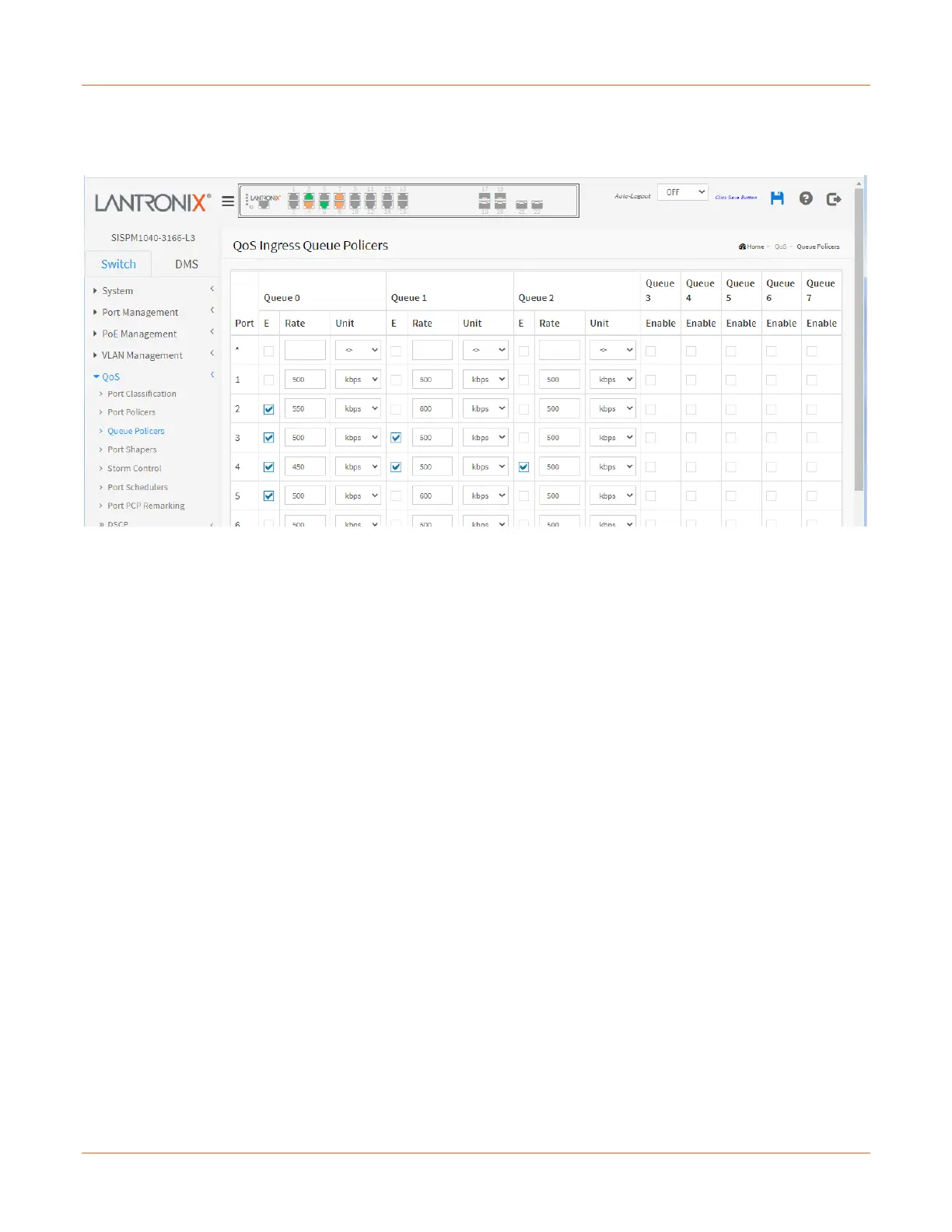The height and width of the screenshot is (1232, 952).
Task: Switch to the Switch tab
Action: pos(118,264)
